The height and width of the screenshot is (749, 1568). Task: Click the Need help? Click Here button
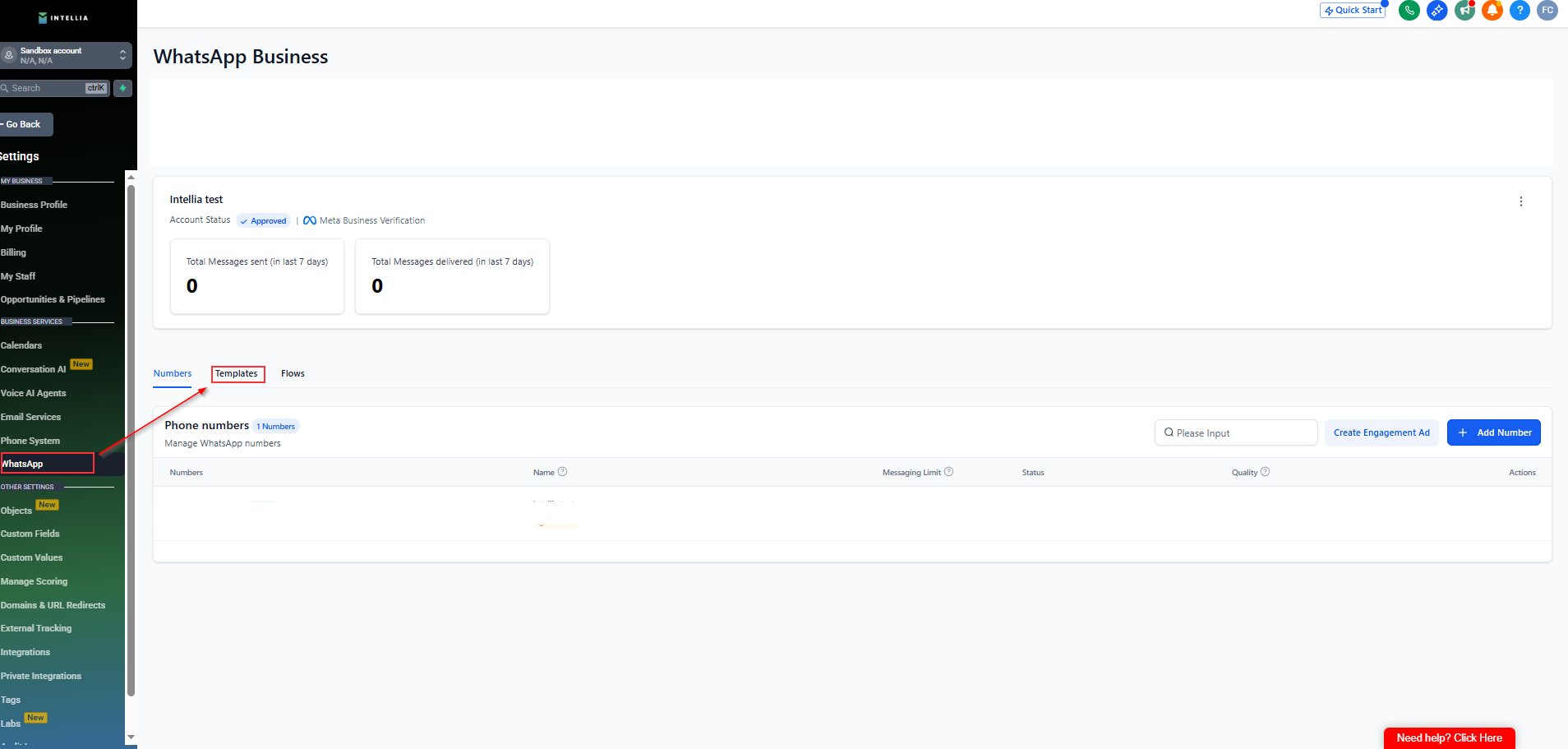(1450, 738)
